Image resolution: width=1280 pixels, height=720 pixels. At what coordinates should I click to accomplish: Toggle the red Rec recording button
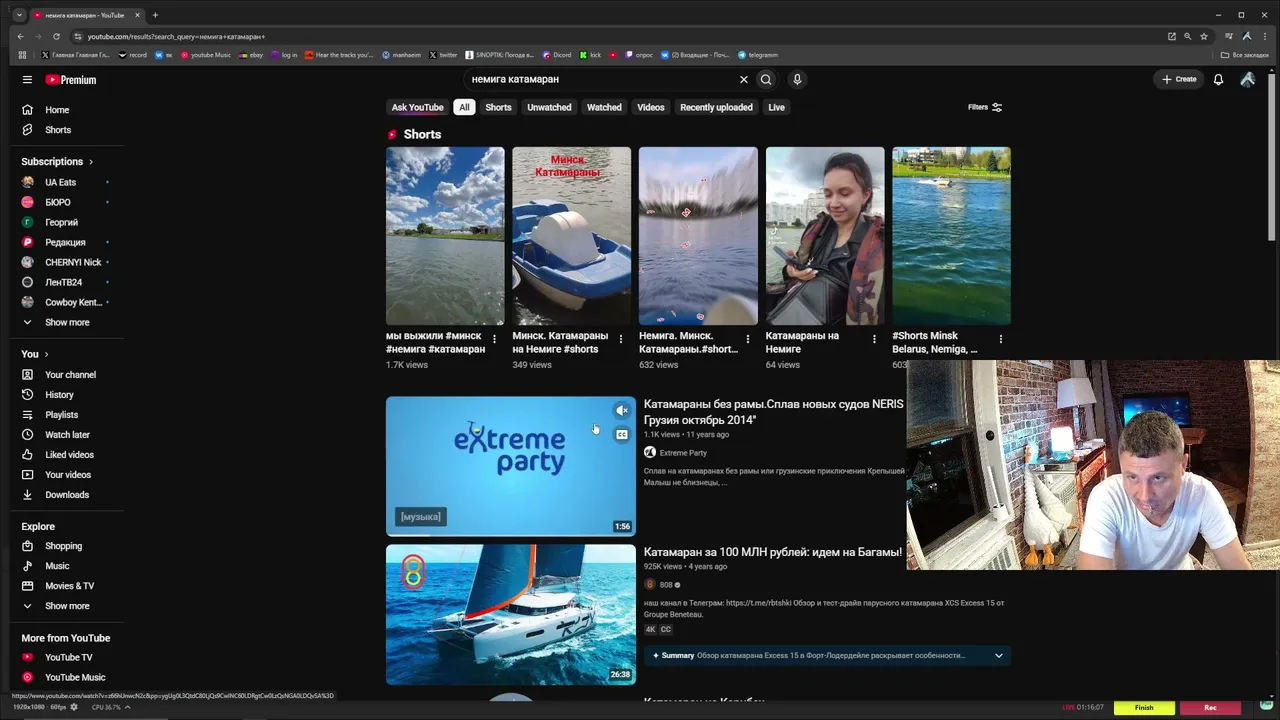(x=1210, y=707)
